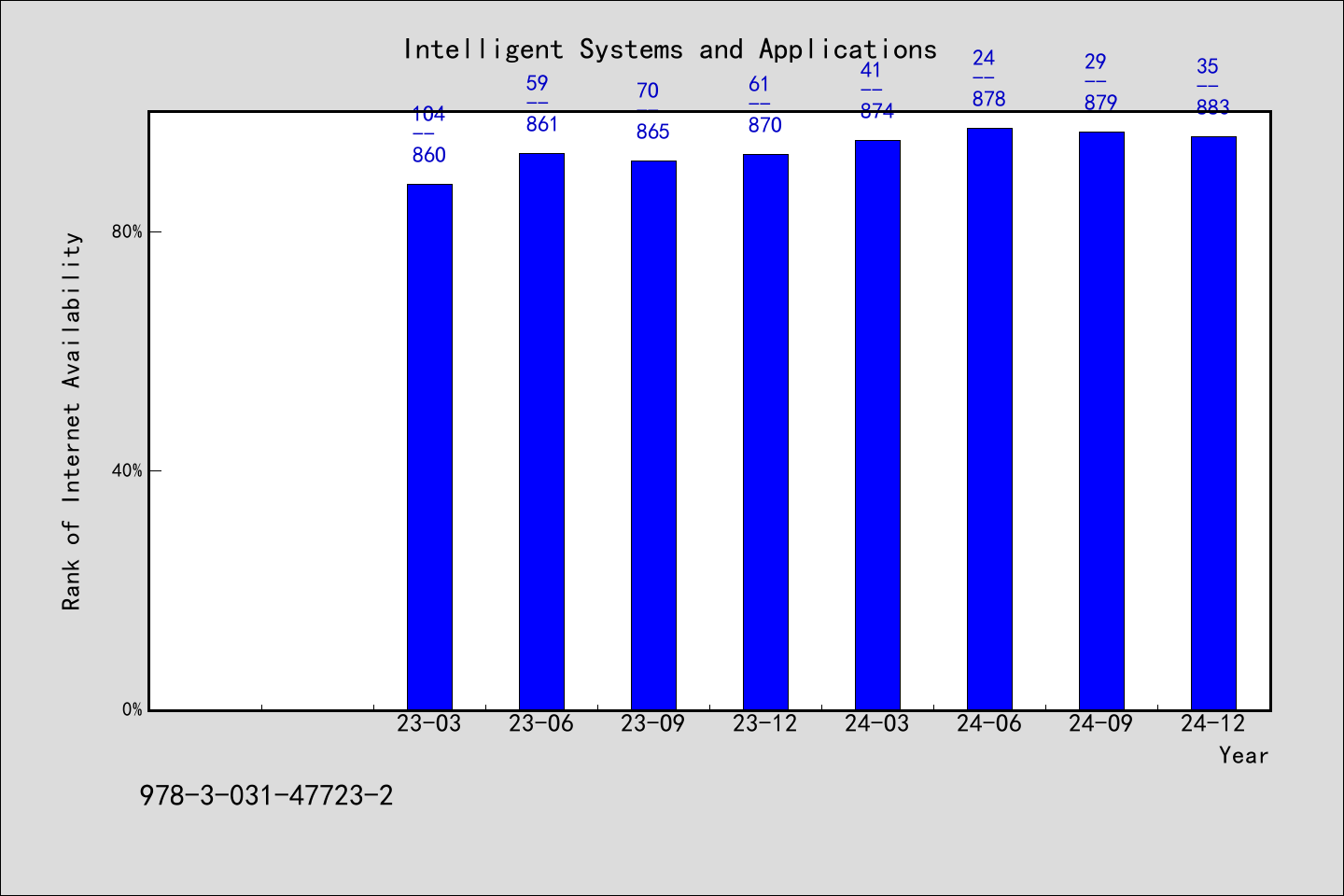Click the rank '35' above the 24-12 bar

click(x=1208, y=66)
